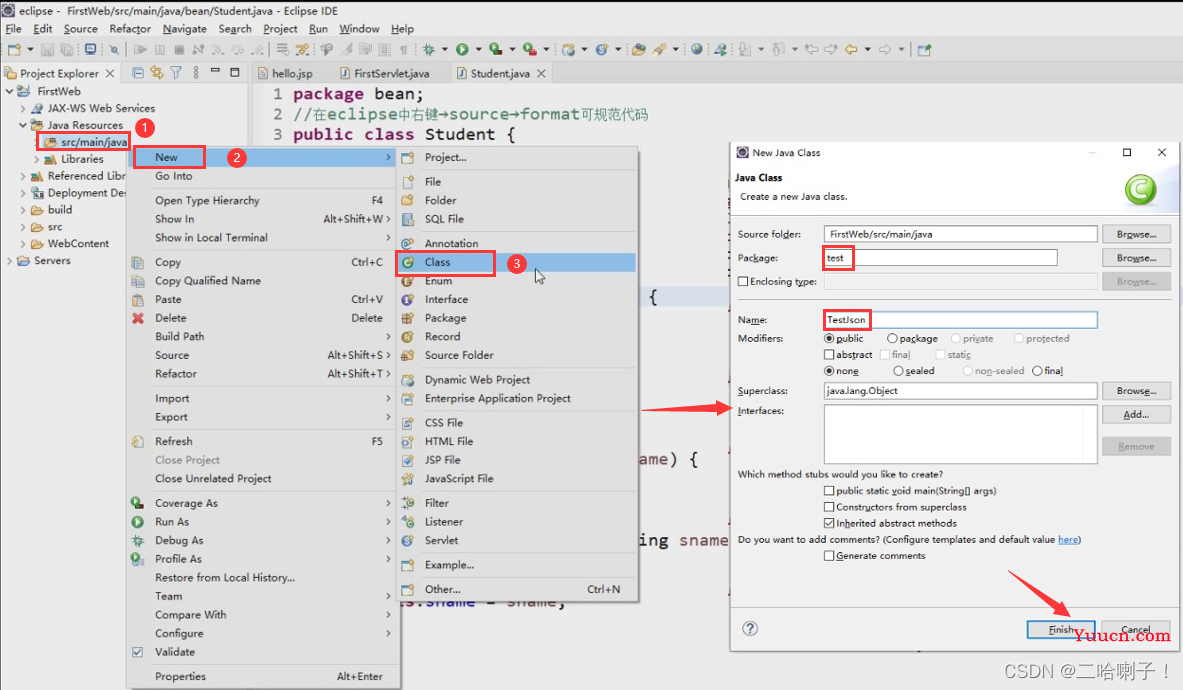The width and height of the screenshot is (1183, 690).
Task: Click the Debug bug icon in toolbar
Action: (x=429, y=49)
